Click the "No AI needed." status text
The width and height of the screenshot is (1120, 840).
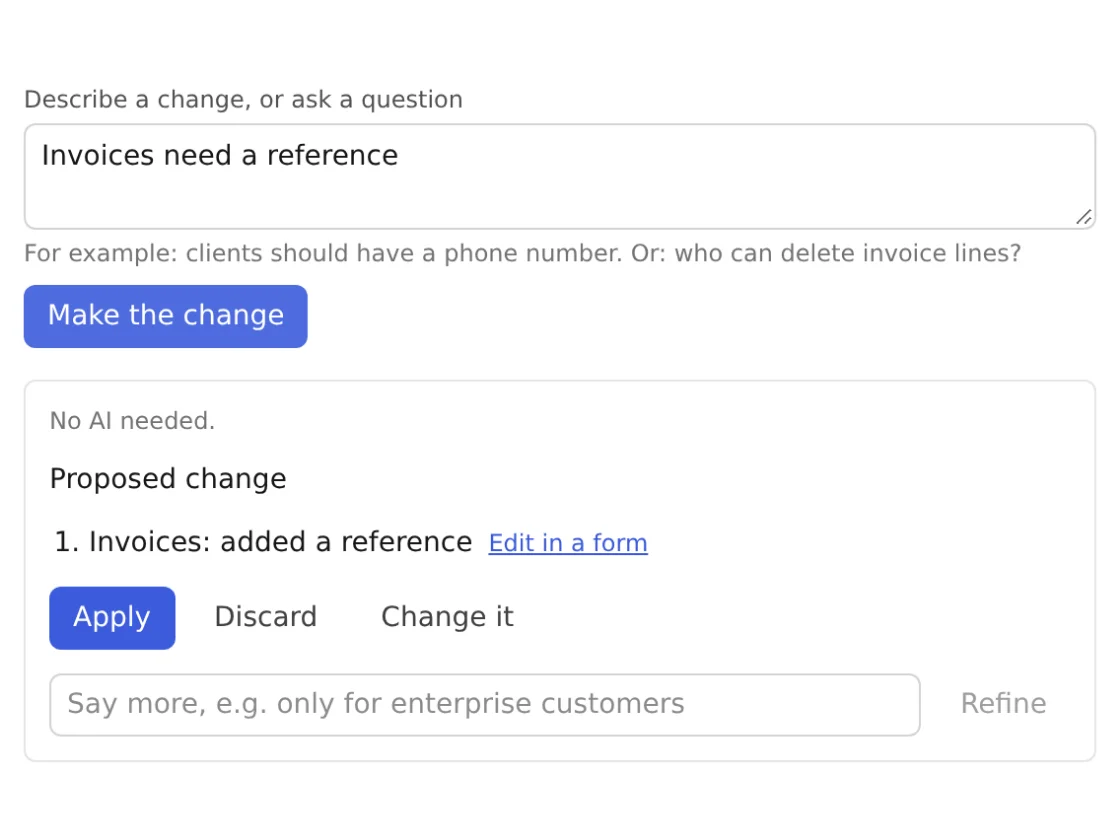click(132, 421)
